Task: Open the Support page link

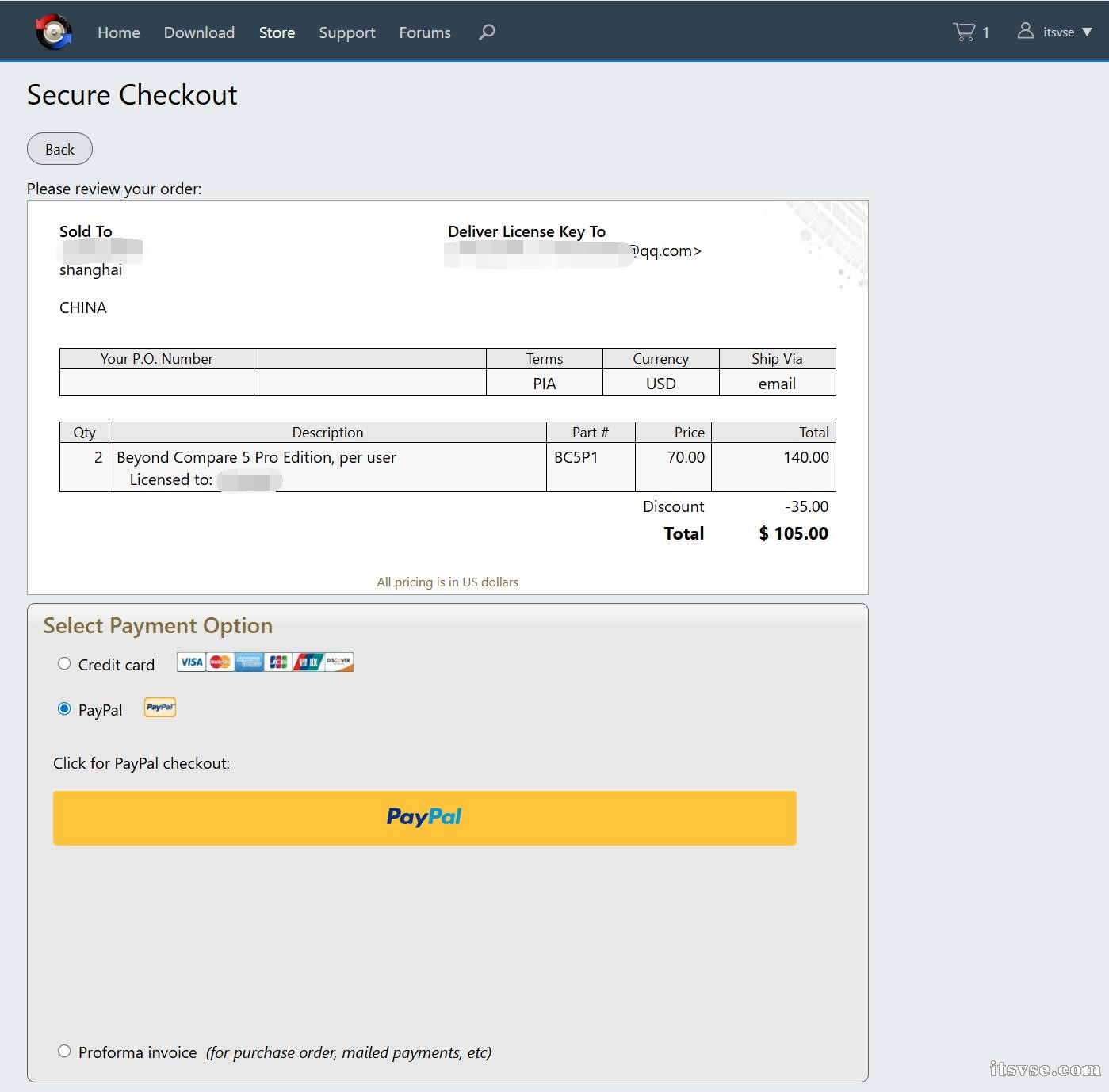Action: [347, 32]
